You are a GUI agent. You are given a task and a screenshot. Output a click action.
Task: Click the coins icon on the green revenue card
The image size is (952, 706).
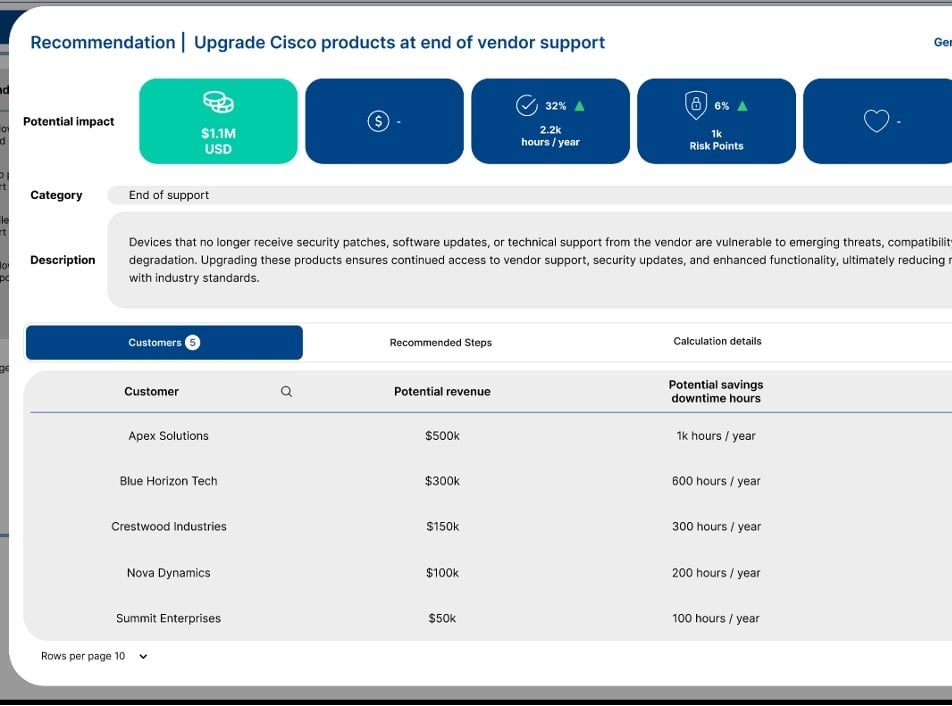(x=218, y=102)
